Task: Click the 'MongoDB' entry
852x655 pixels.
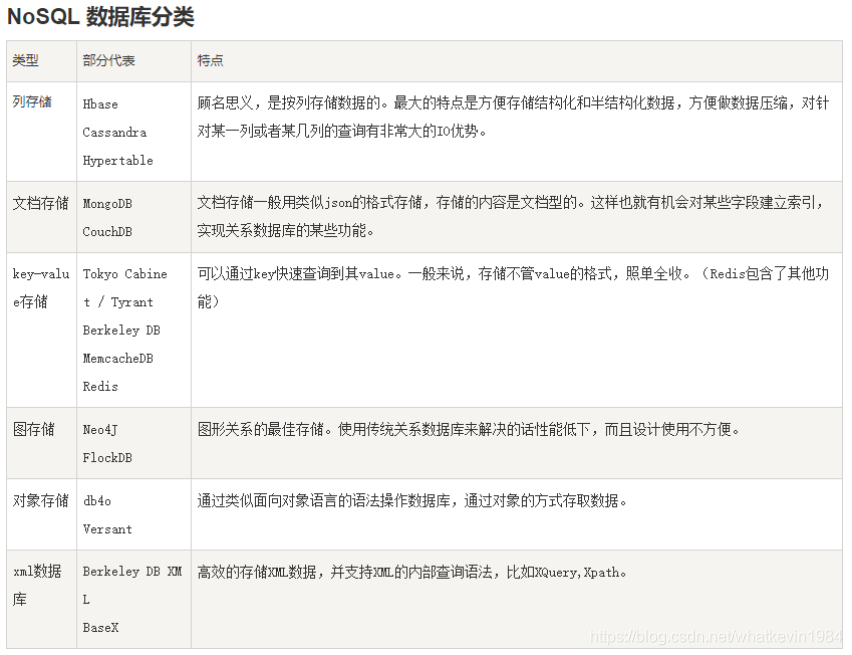Action: click(x=107, y=203)
